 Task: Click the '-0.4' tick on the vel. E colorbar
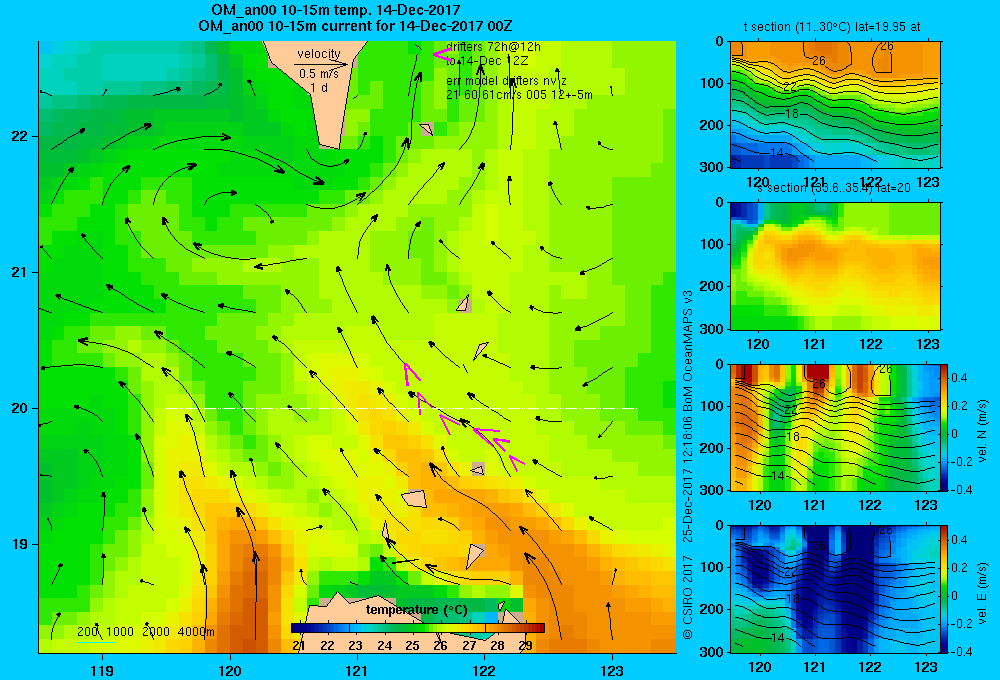tap(961, 651)
